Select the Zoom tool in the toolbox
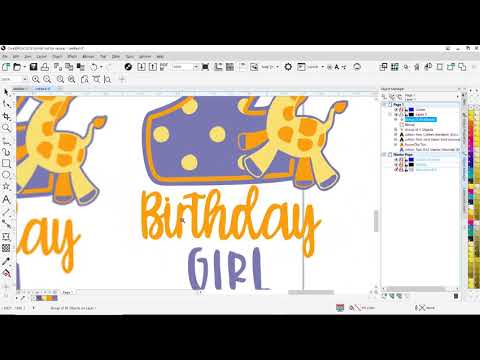This screenshot has width=480, height=360. 6,128
